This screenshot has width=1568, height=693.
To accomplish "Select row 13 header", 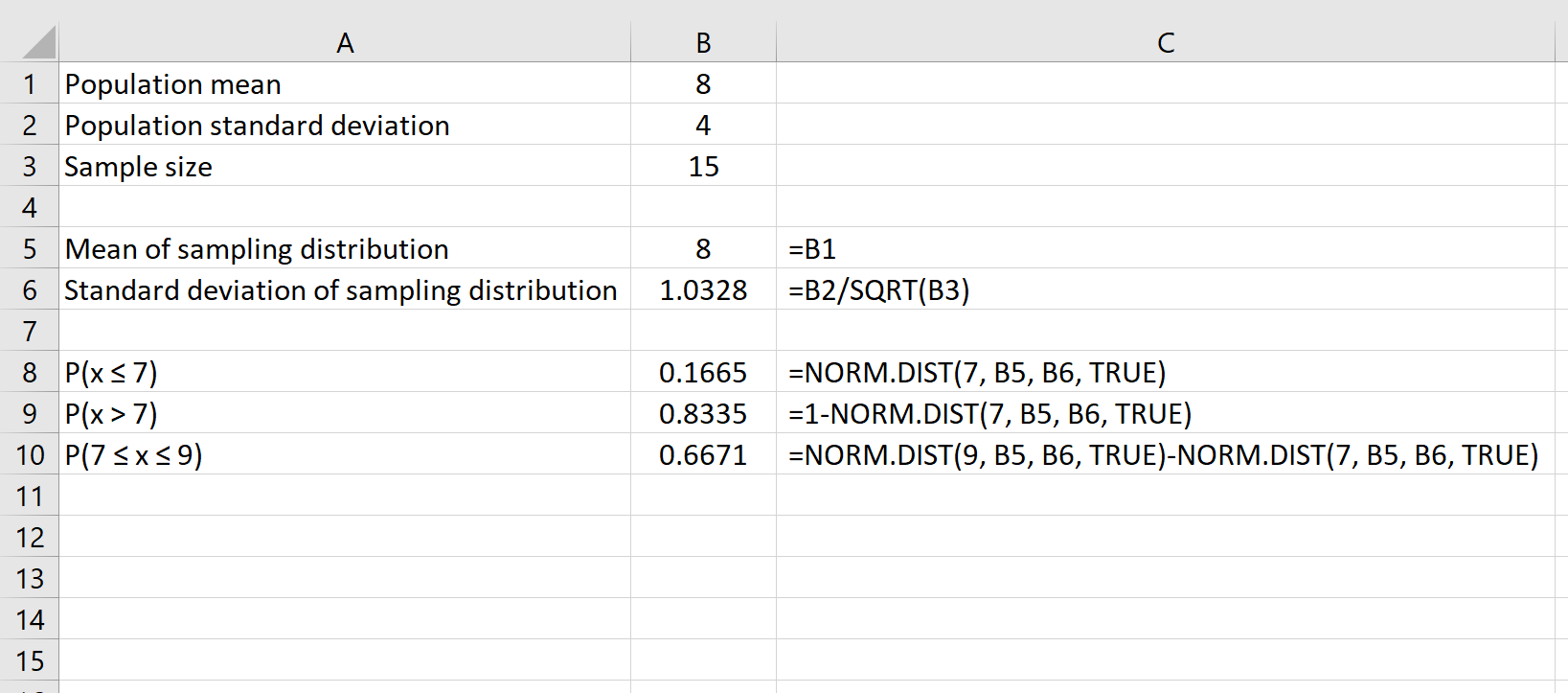I will pyautogui.click(x=29, y=578).
